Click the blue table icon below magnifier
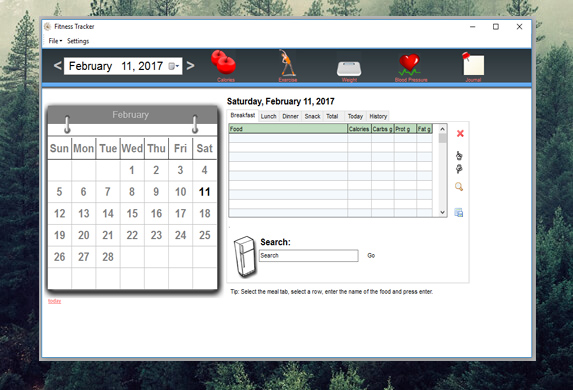 click(x=459, y=212)
